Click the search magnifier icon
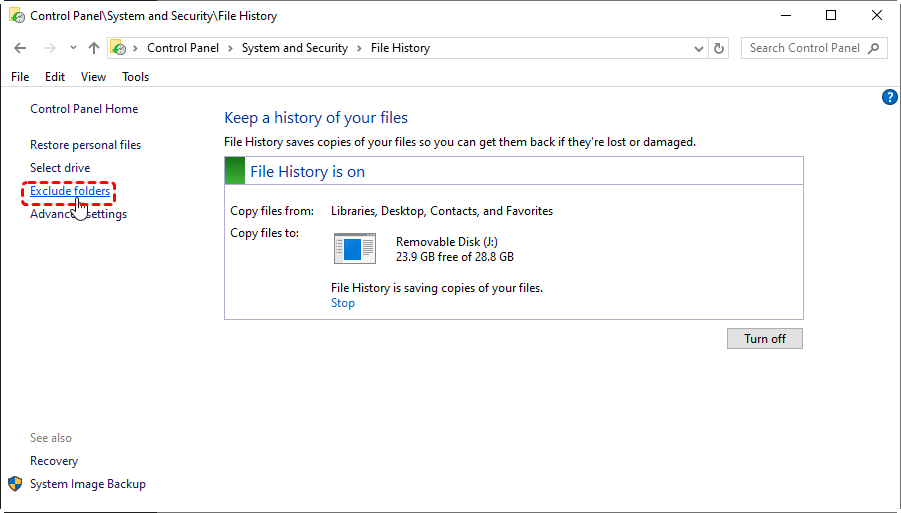The height and width of the screenshot is (513, 901). [874, 48]
